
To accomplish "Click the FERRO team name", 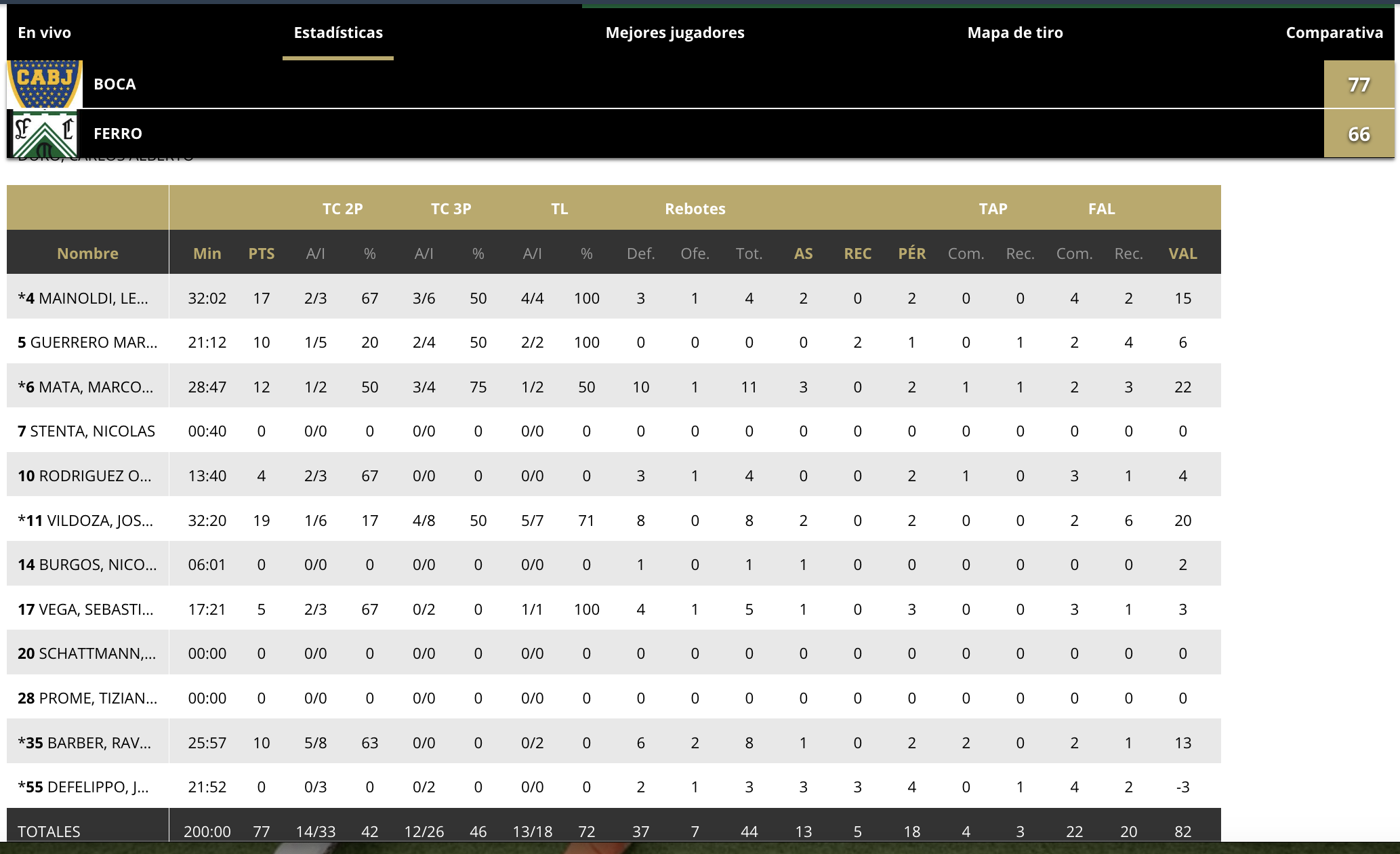I will pos(118,134).
